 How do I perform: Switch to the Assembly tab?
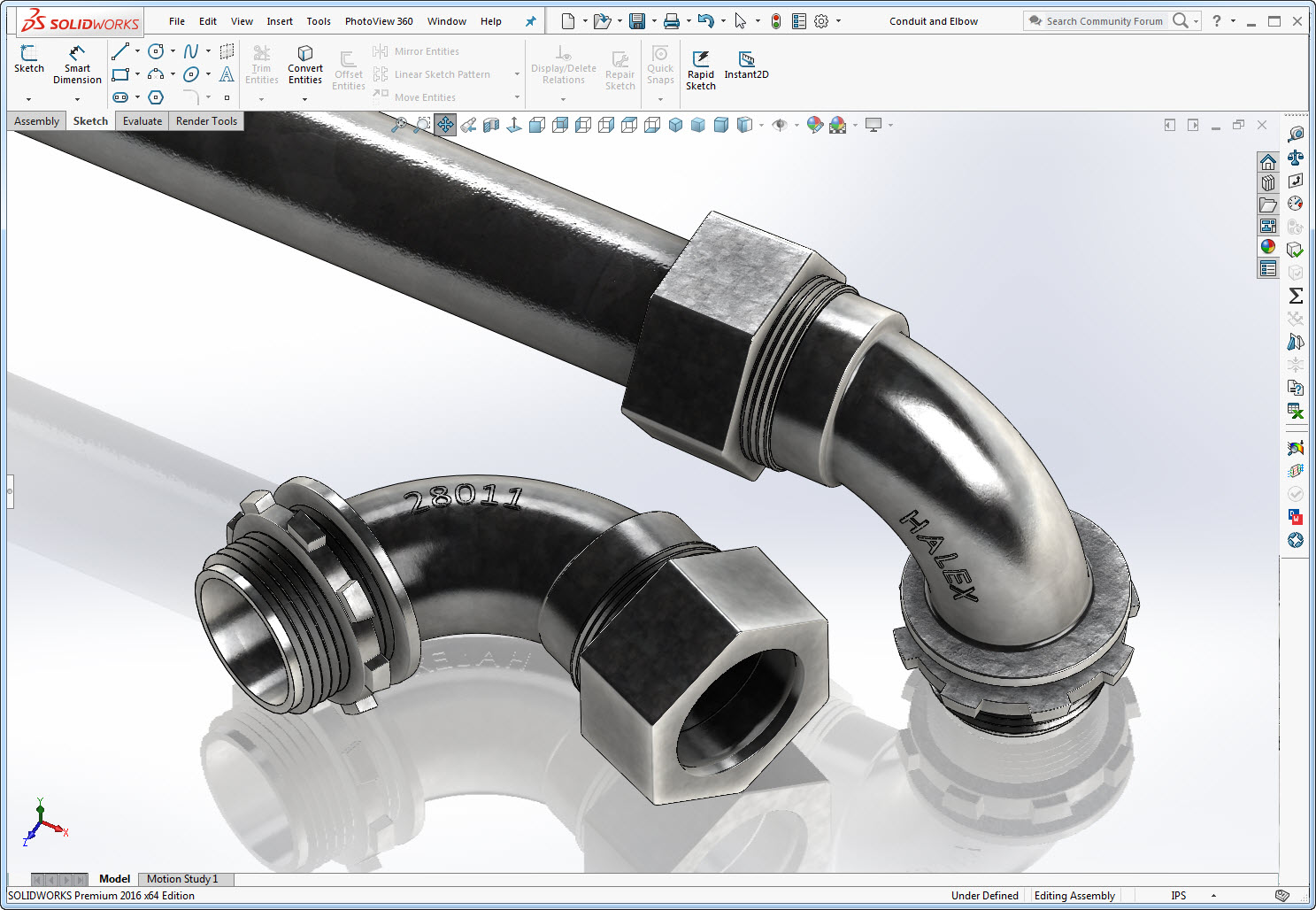36,121
